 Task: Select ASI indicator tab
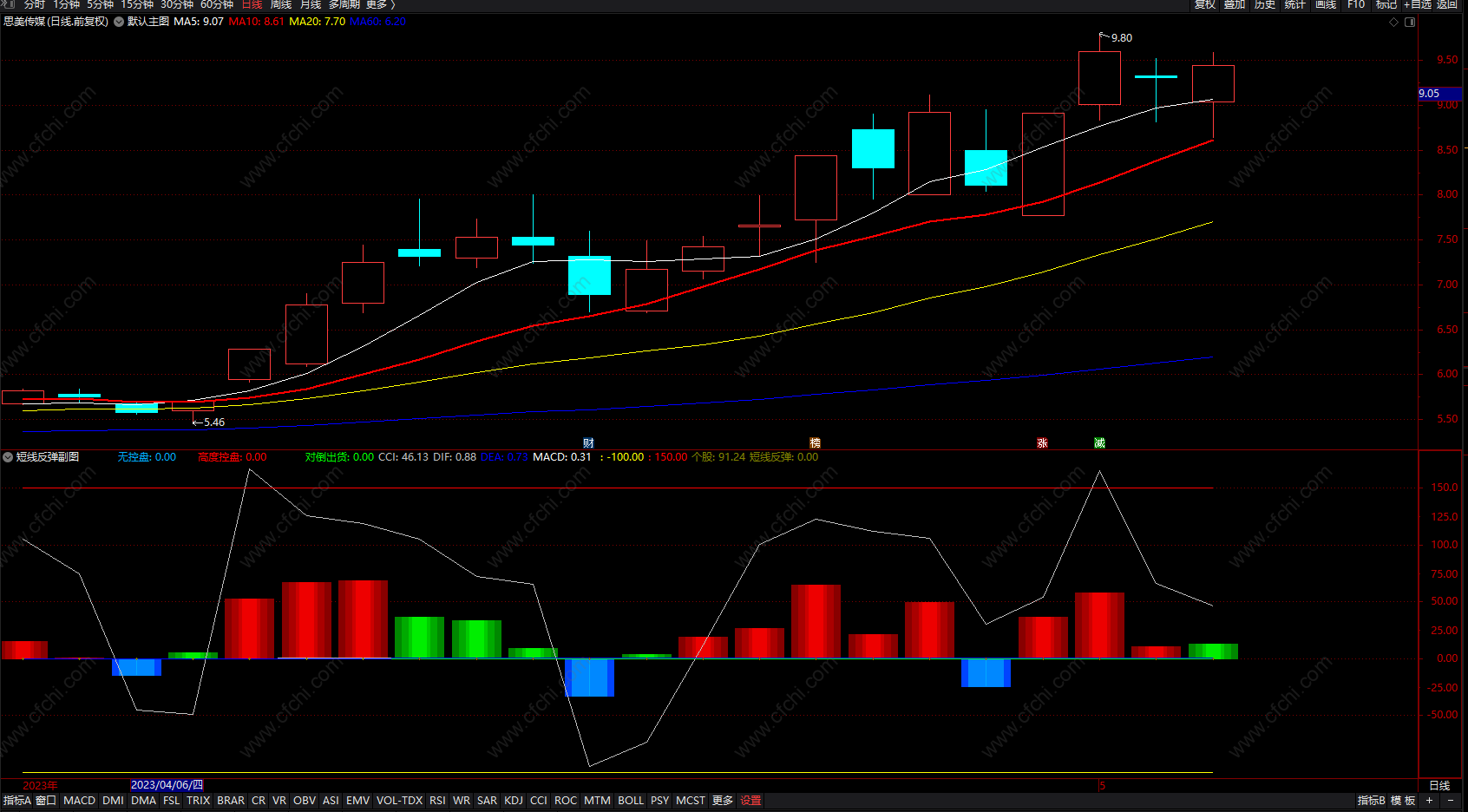331,801
